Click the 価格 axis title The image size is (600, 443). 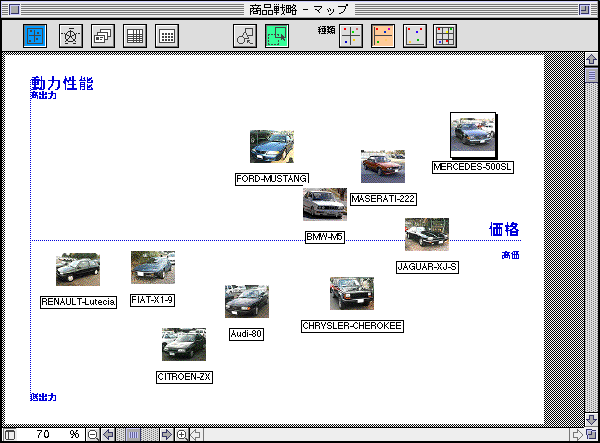tap(504, 230)
